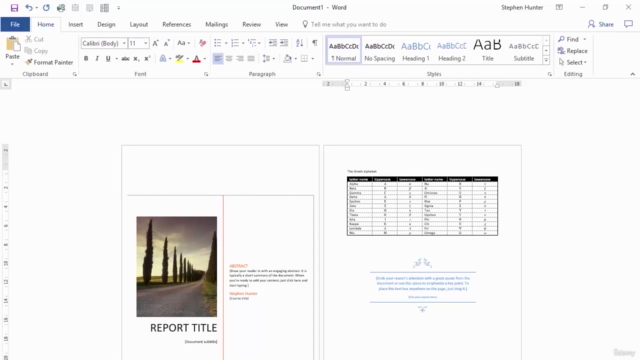Click the REPORT TITLE text on cover page
The image size is (640, 360).
click(183, 328)
